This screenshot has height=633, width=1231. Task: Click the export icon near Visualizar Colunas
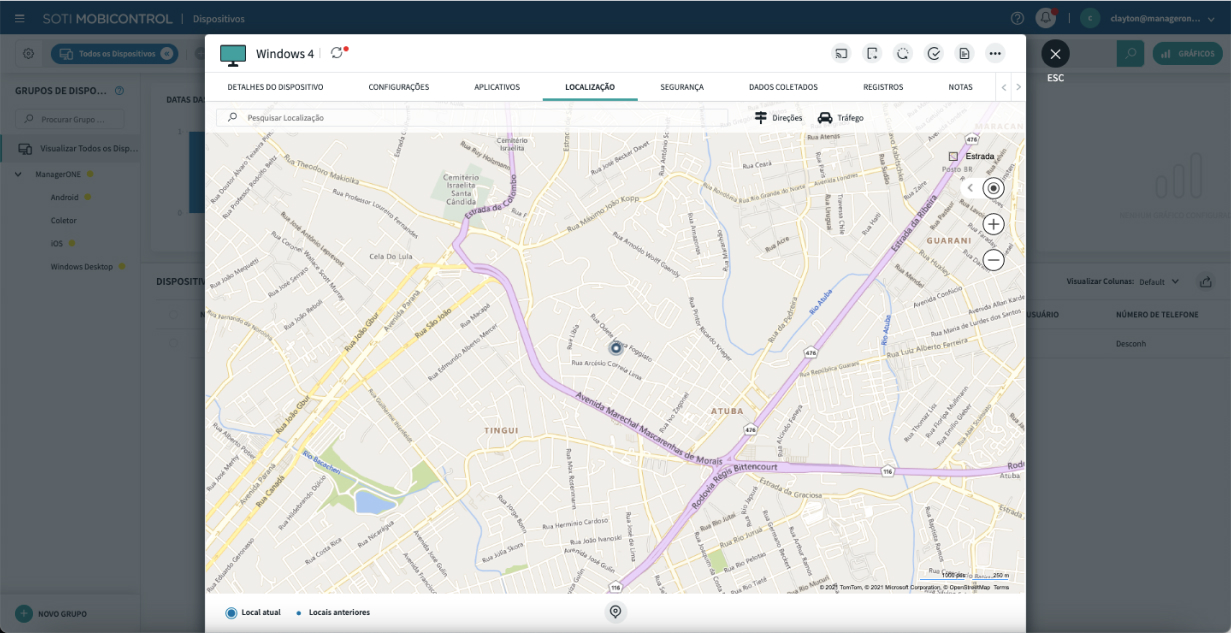click(x=1206, y=281)
